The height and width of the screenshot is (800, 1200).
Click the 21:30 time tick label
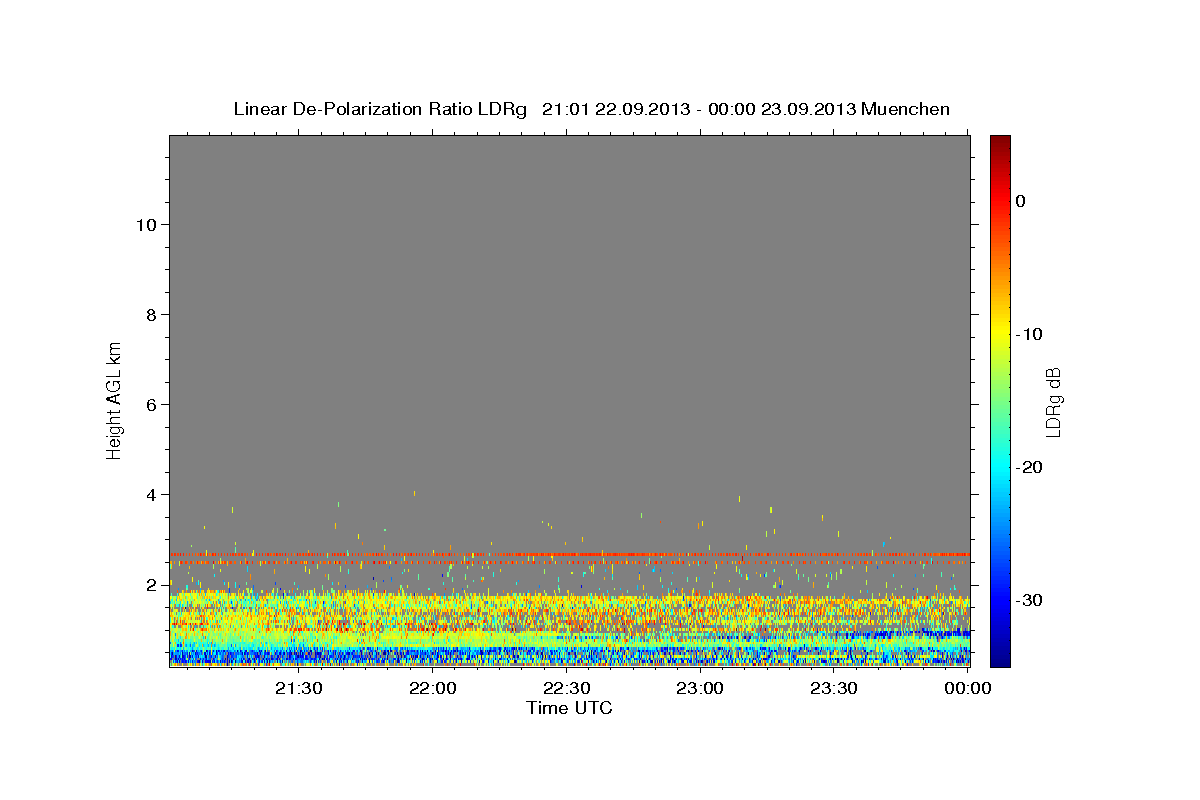299,688
